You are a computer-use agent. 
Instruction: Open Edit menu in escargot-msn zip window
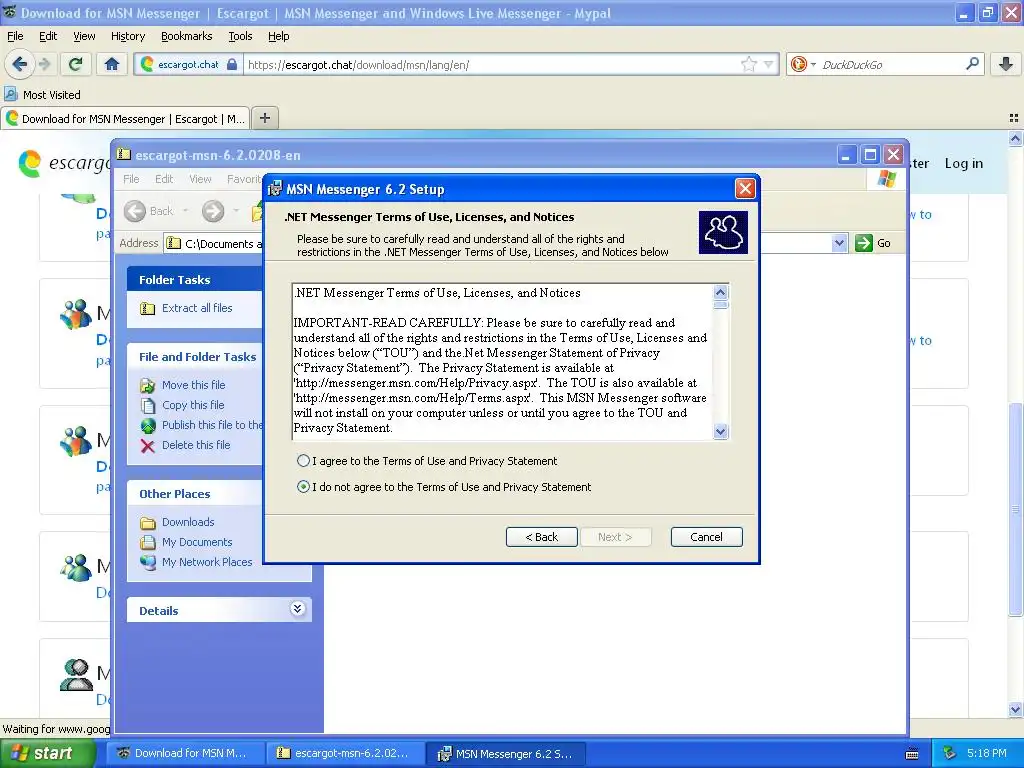point(164,179)
